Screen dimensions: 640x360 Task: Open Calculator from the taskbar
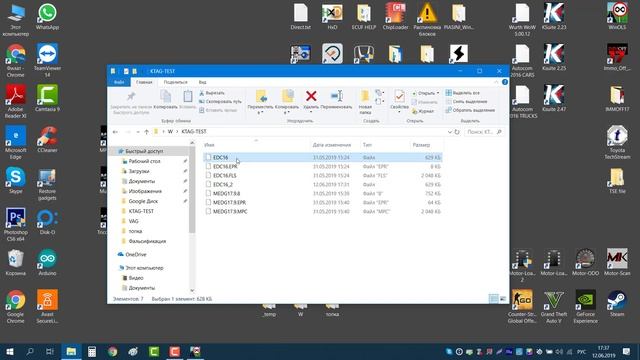92,351
